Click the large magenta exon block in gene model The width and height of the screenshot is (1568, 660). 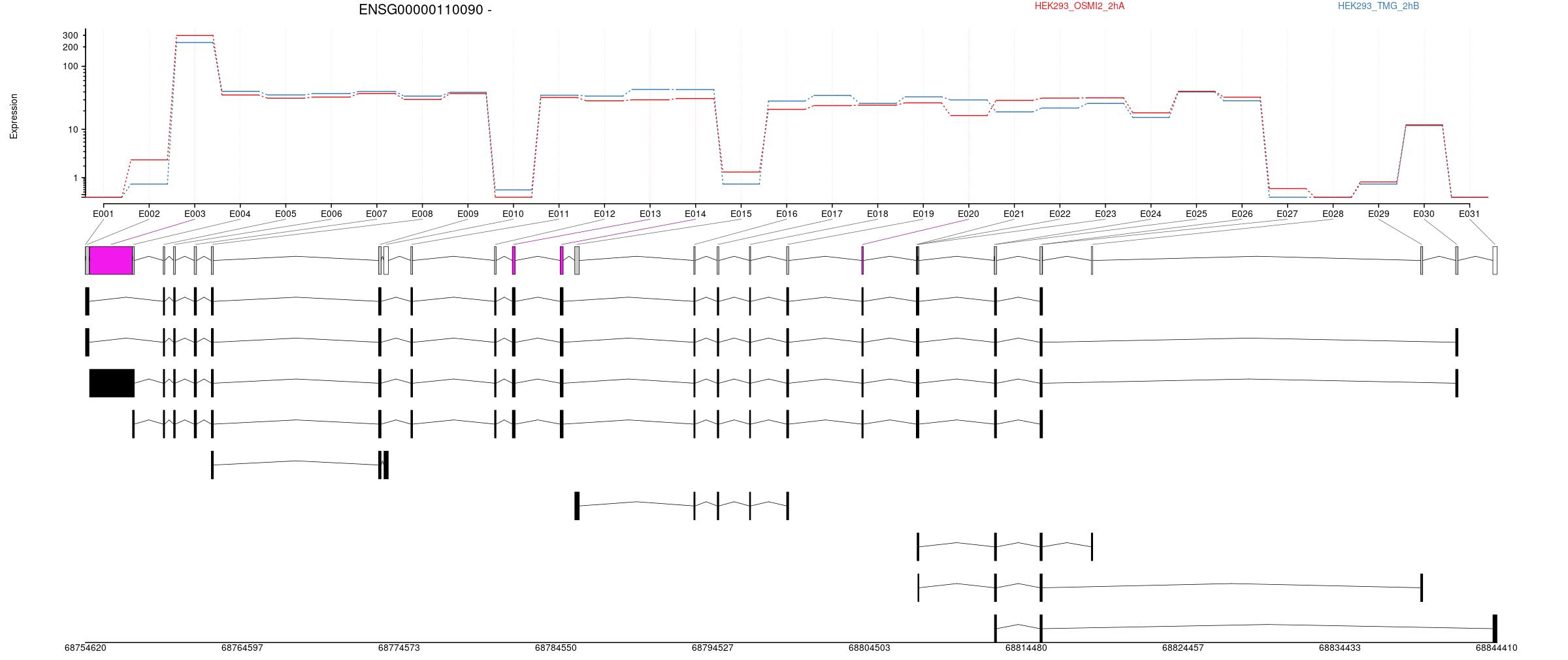tap(111, 260)
